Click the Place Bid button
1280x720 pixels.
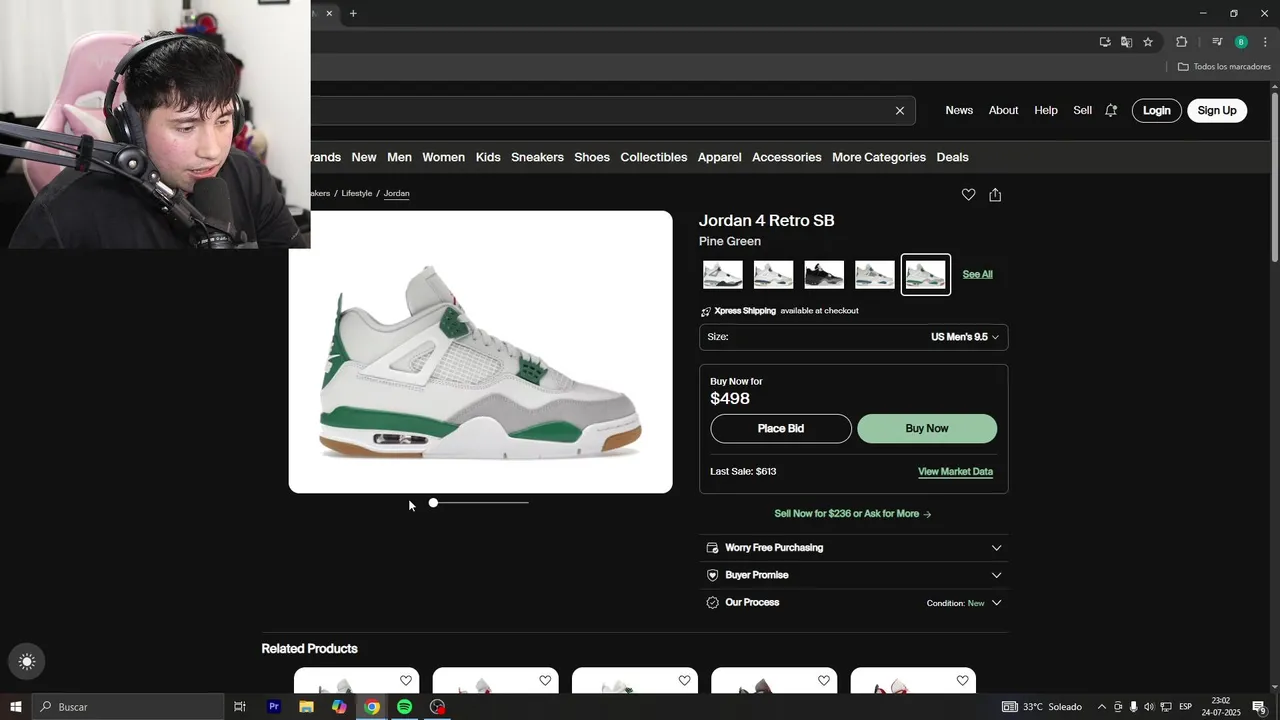(781, 428)
